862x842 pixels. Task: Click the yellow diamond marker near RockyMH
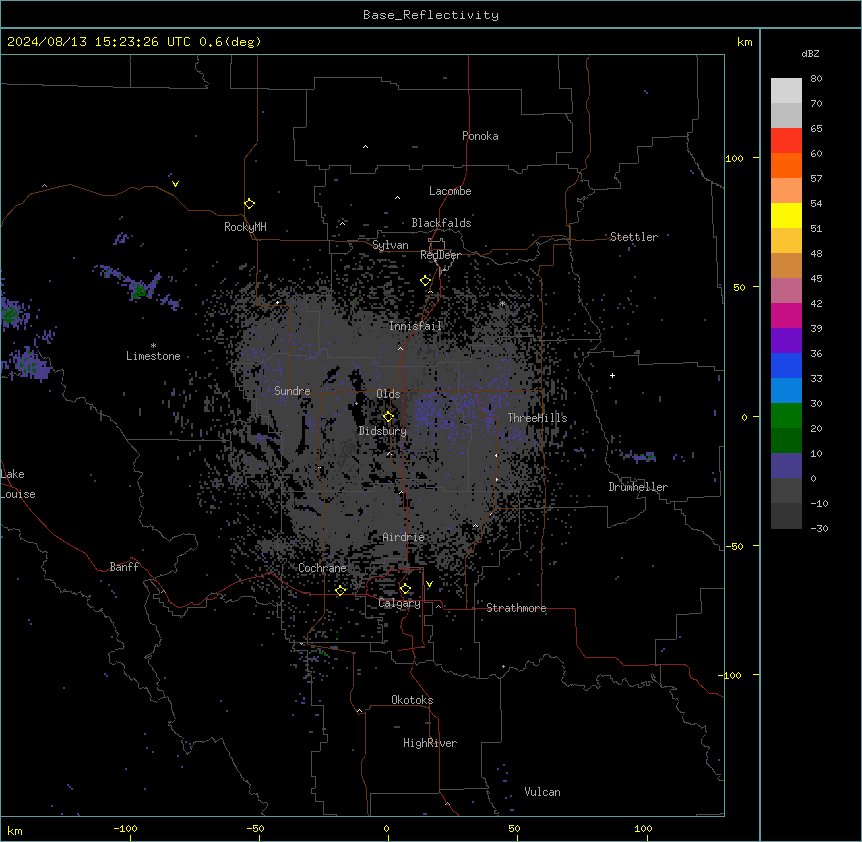(249, 204)
